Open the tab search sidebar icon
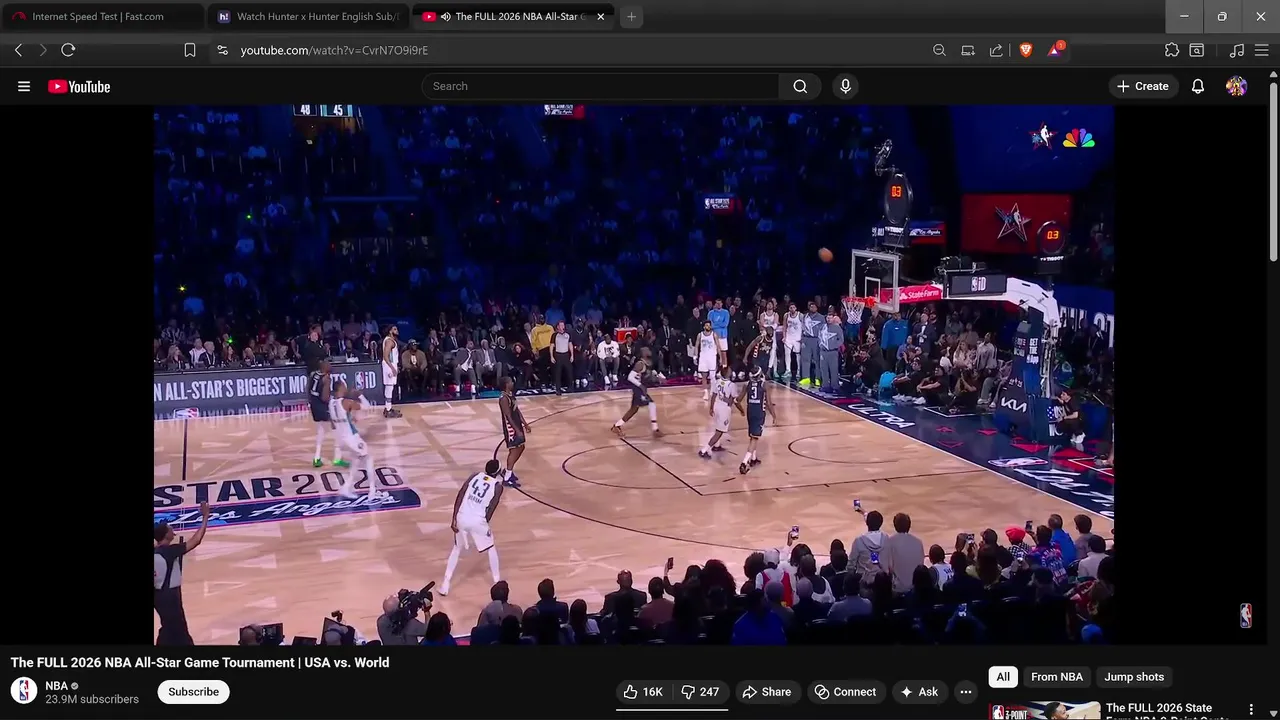 click(1196, 50)
